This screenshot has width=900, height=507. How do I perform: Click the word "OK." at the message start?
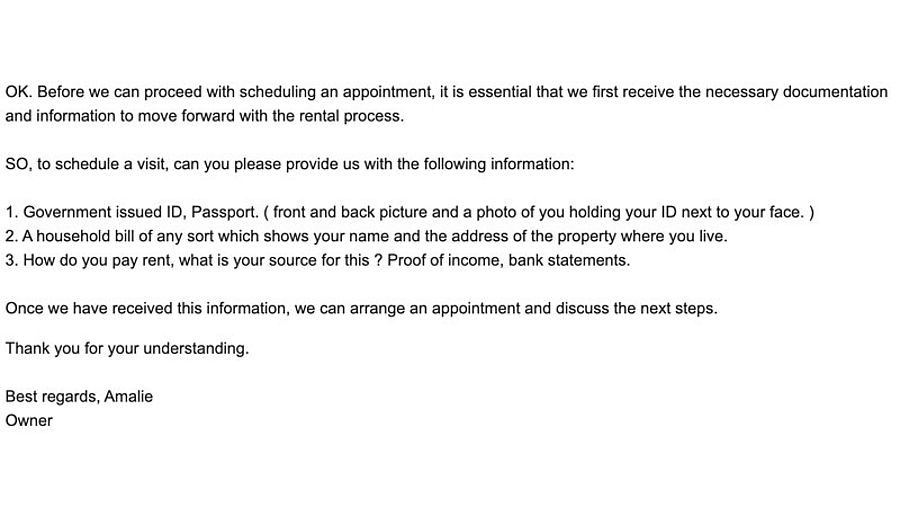(18, 92)
